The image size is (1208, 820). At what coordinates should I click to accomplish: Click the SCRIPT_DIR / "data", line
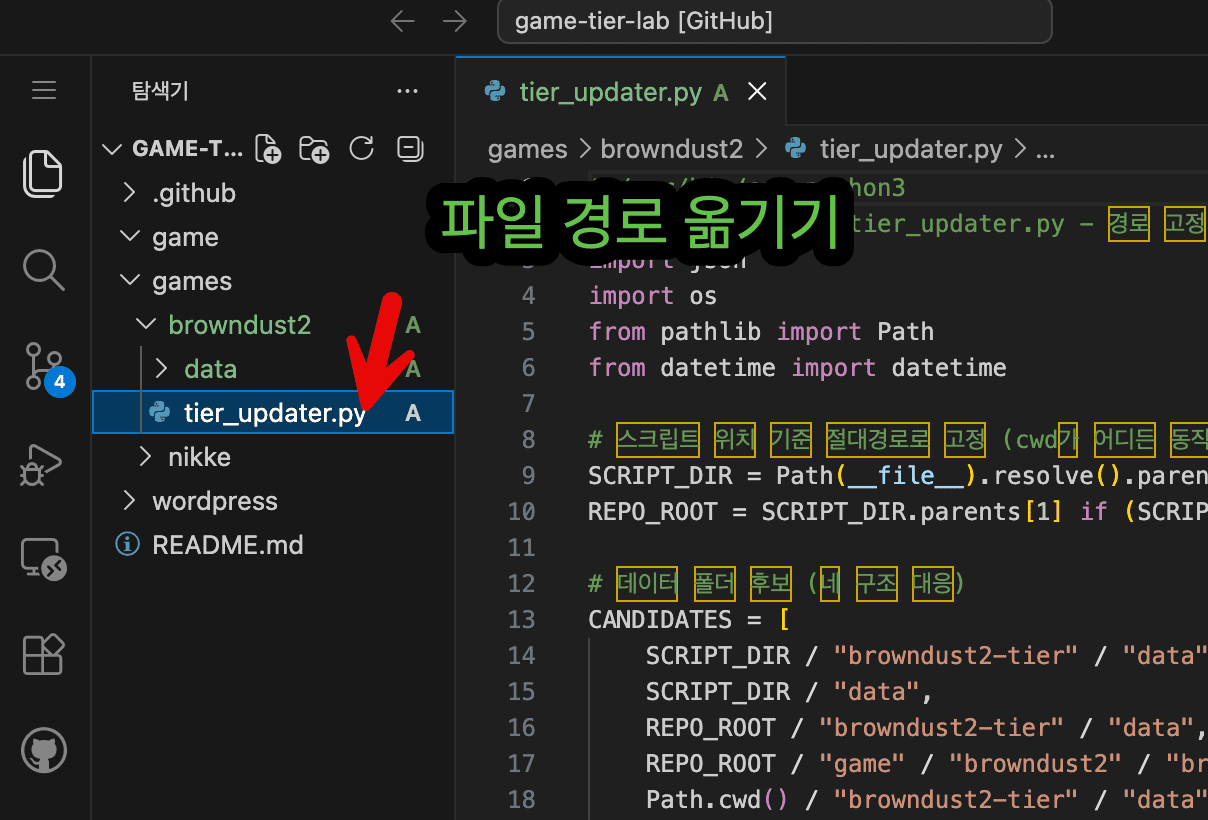tap(790, 691)
